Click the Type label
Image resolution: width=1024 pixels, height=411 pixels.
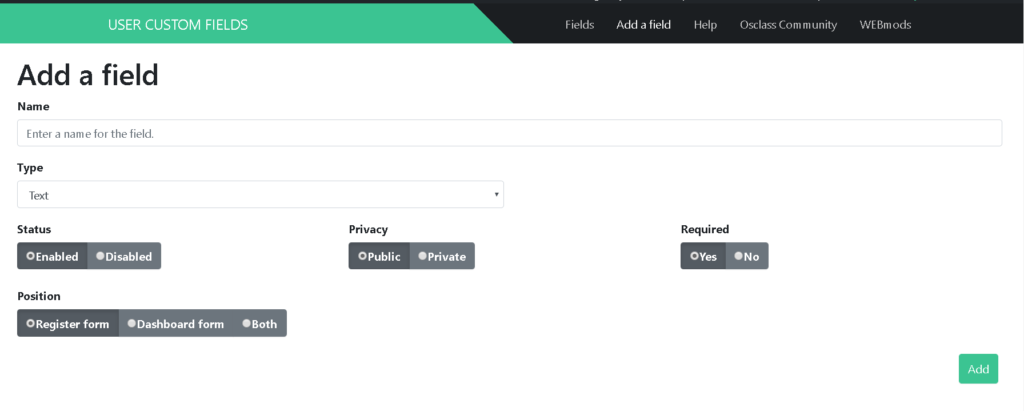pos(30,168)
